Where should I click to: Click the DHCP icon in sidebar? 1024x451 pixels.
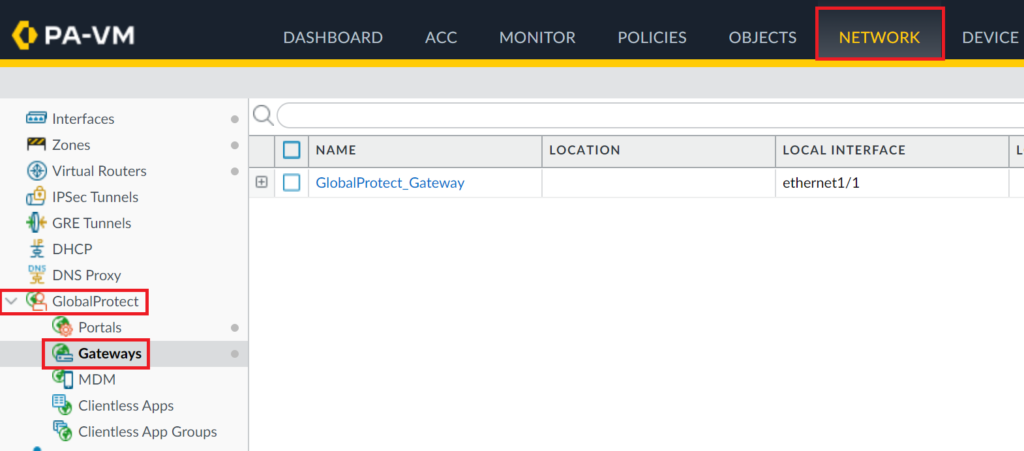[36, 249]
